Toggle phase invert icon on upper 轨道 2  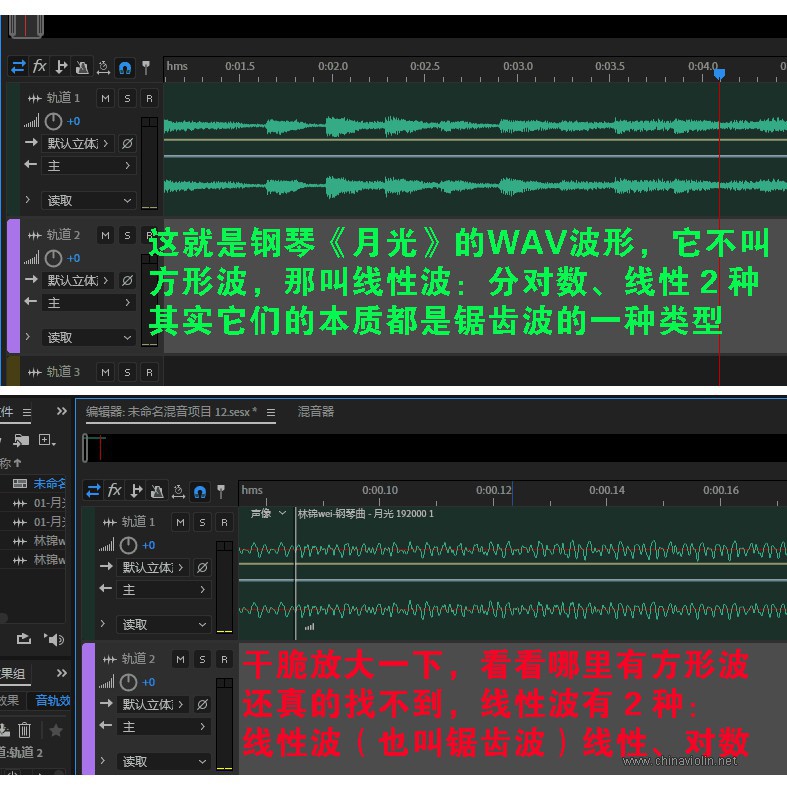127,281
